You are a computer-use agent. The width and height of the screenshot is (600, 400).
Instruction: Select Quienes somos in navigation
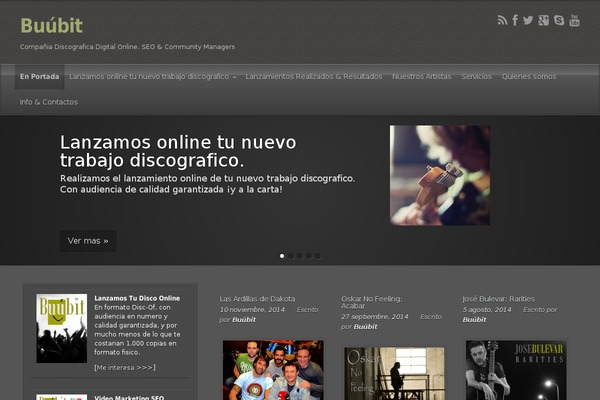(529, 77)
